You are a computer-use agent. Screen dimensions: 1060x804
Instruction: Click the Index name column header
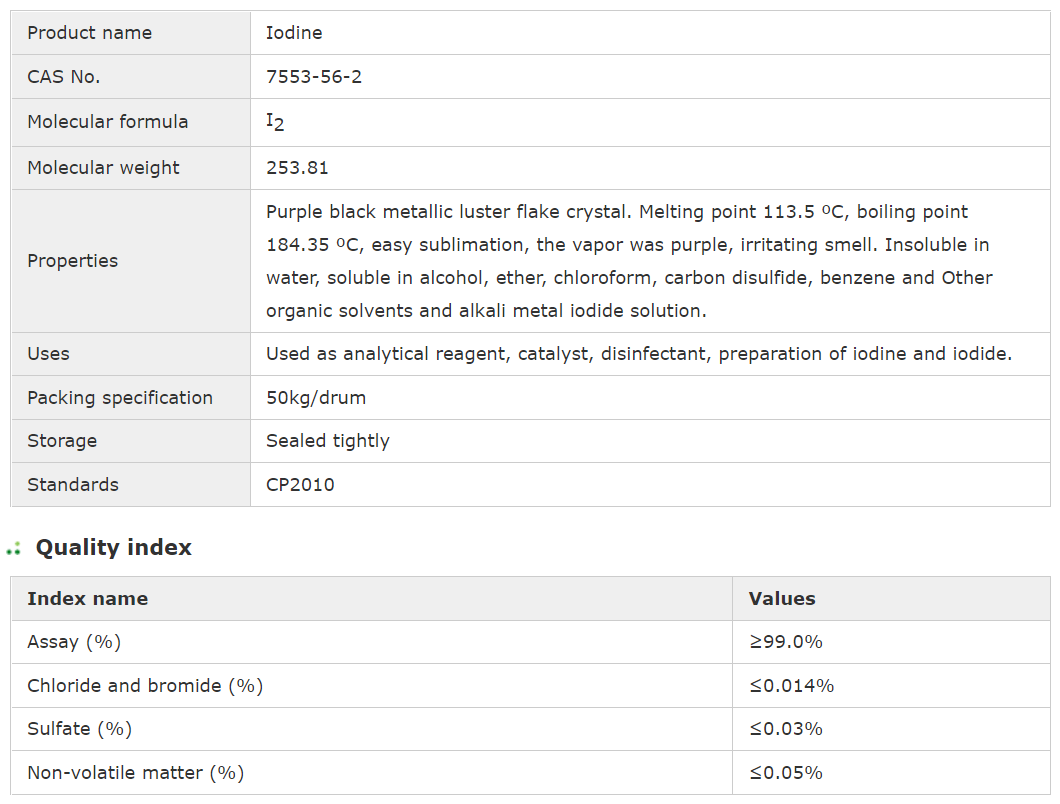tap(88, 599)
